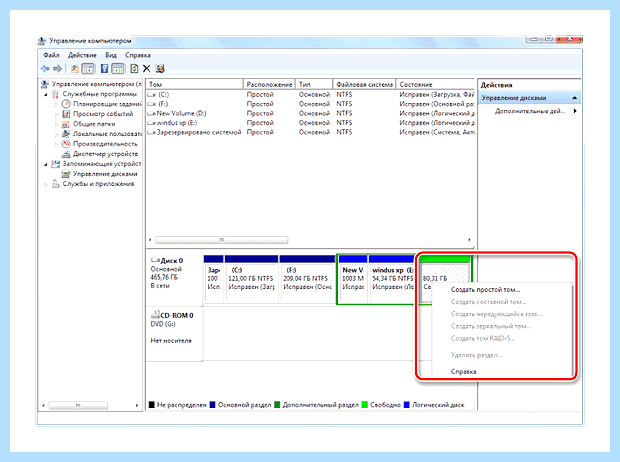Collapse the Запоминающие устройства node

46,164
